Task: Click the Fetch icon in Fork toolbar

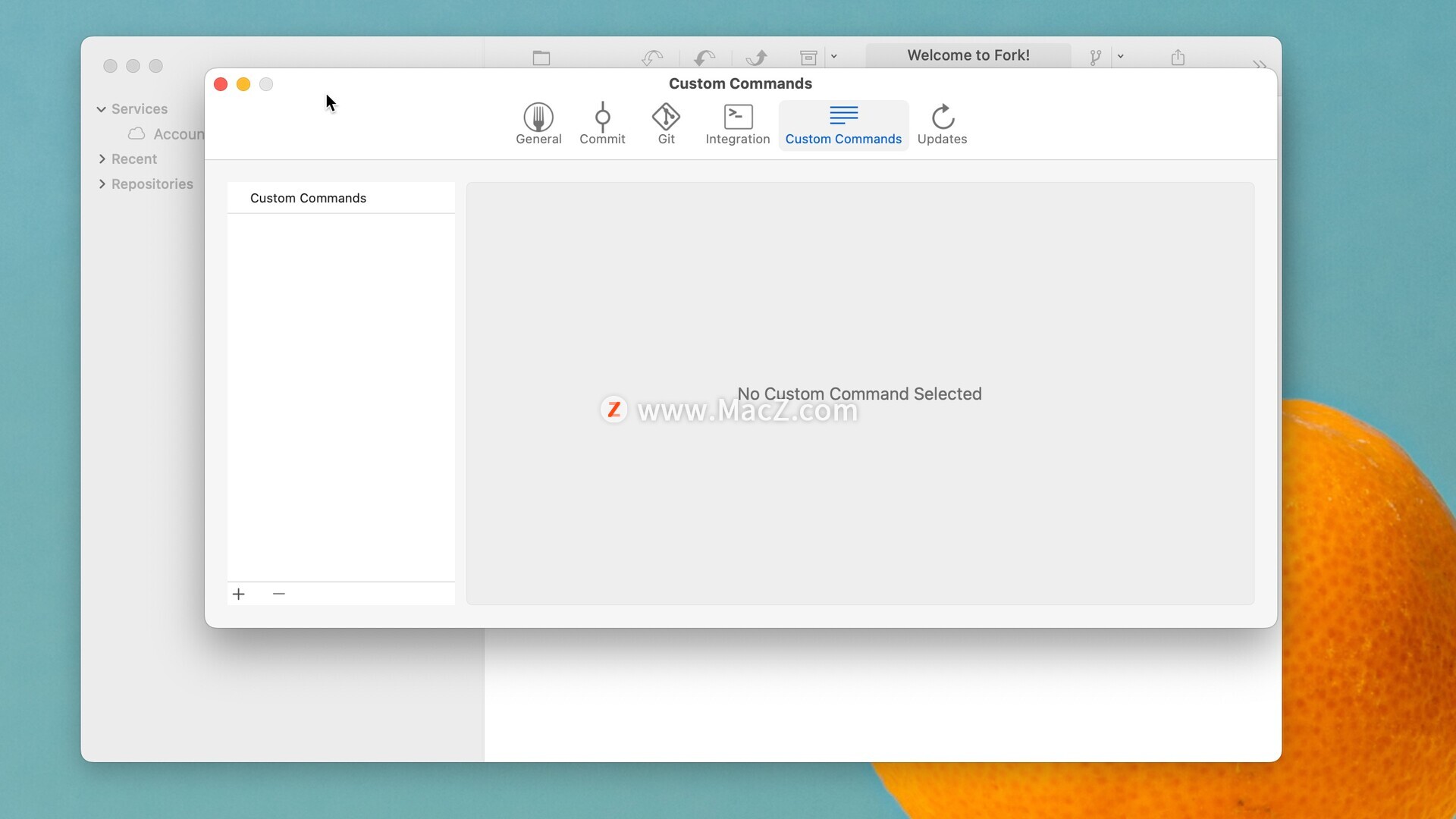Action: coord(652,58)
